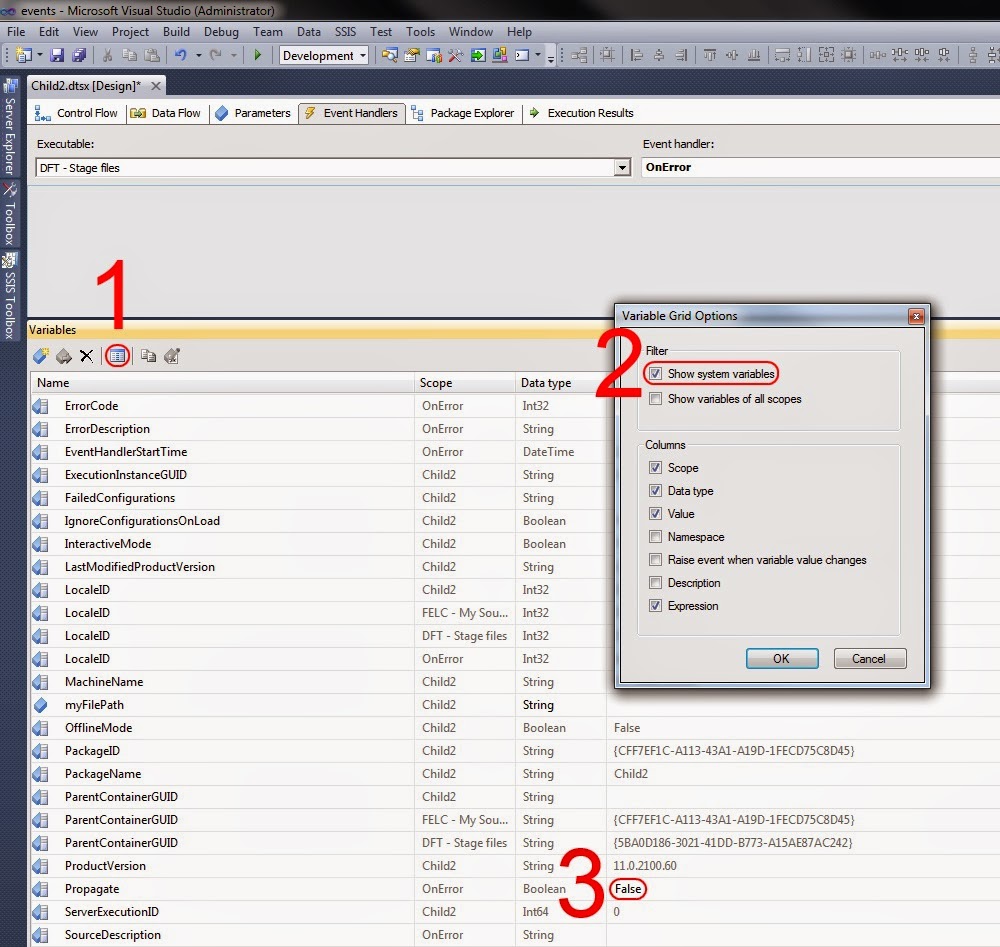Open the Event handler OnError combo box

pyautogui.click(x=820, y=167)
